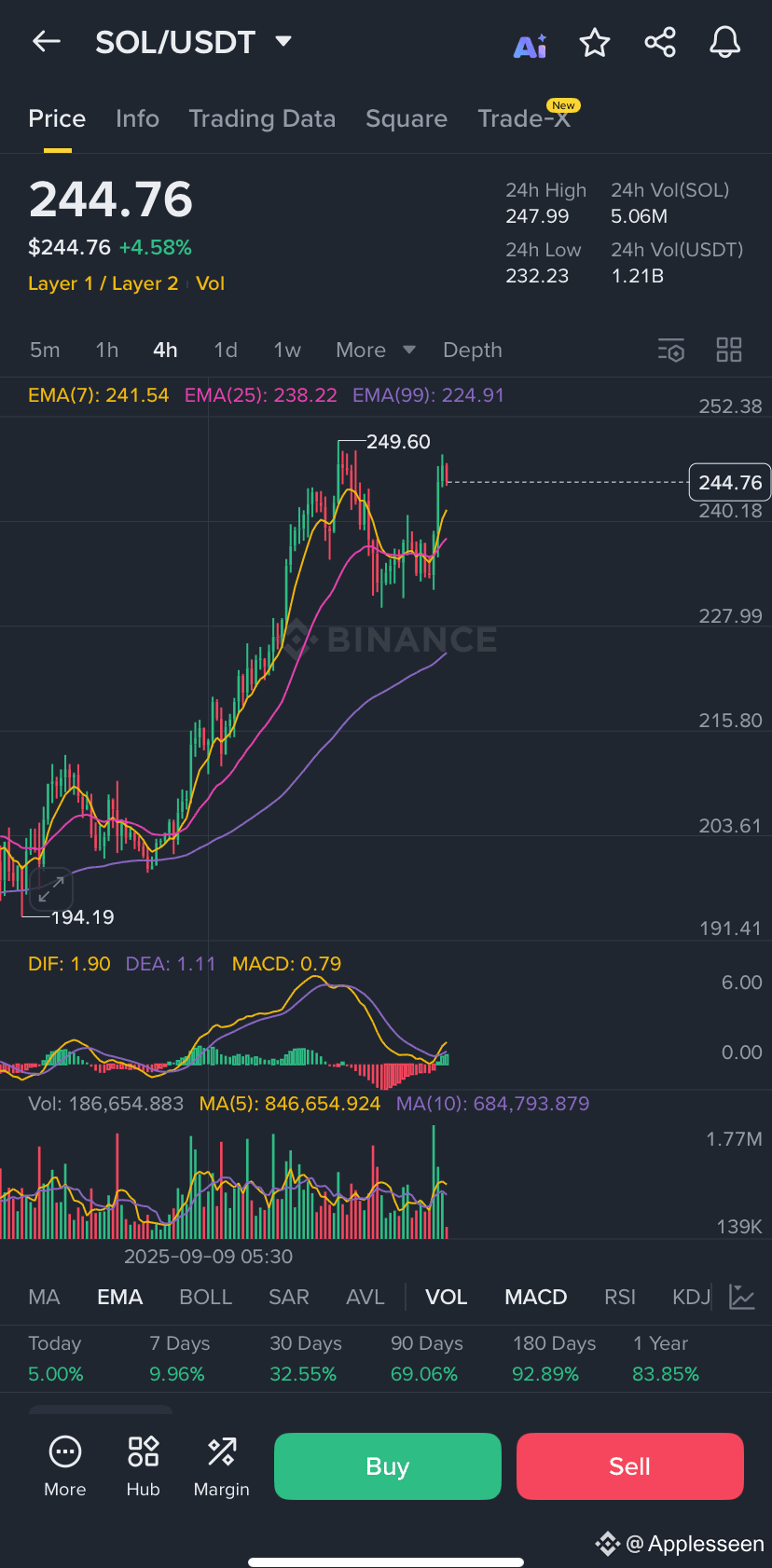
Task: Tap the Today 5.00% performance
Action: click(56, 1358)
